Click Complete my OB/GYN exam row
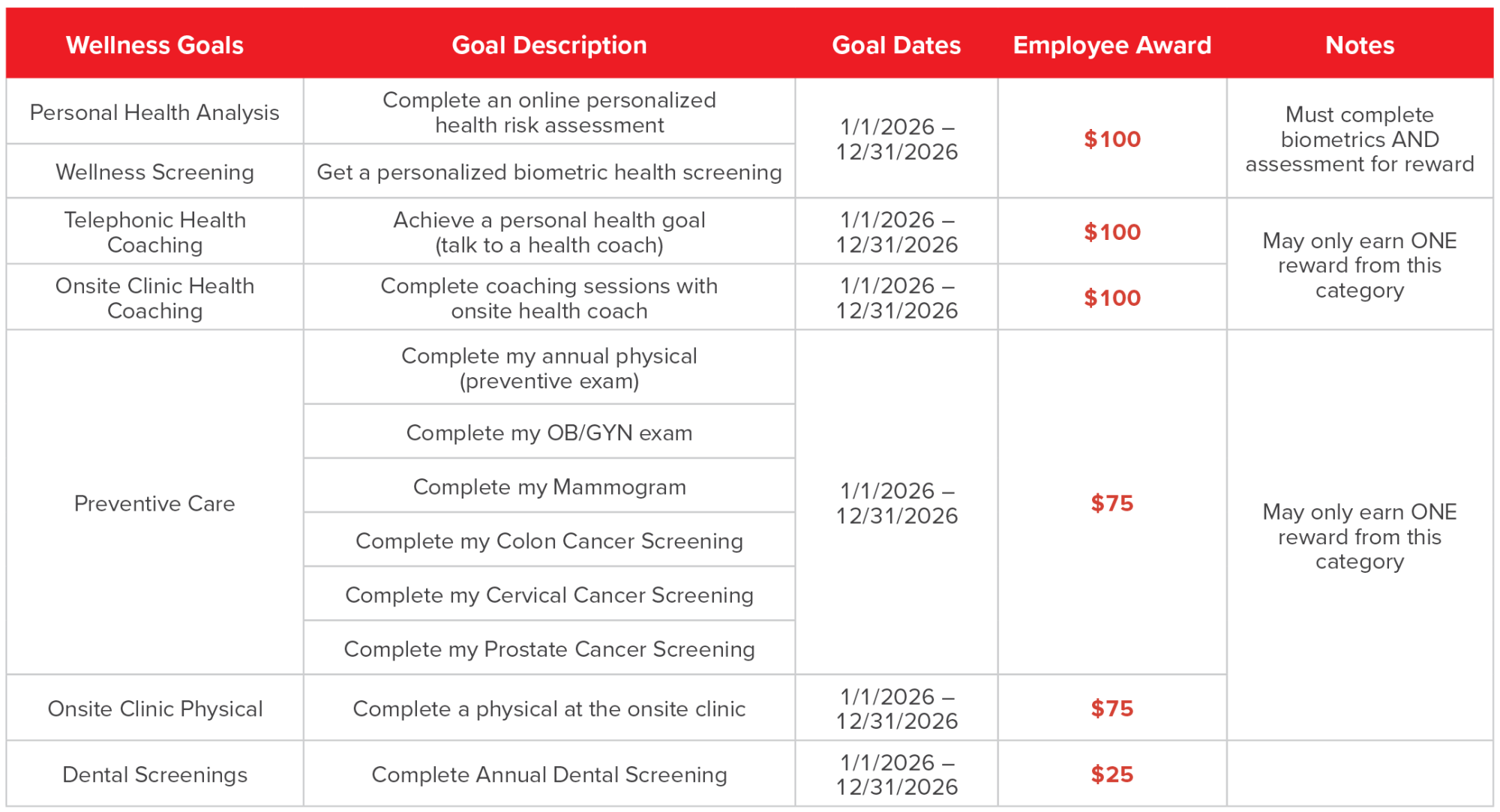This screenshot has height=812, width=1500. point(549,433)
